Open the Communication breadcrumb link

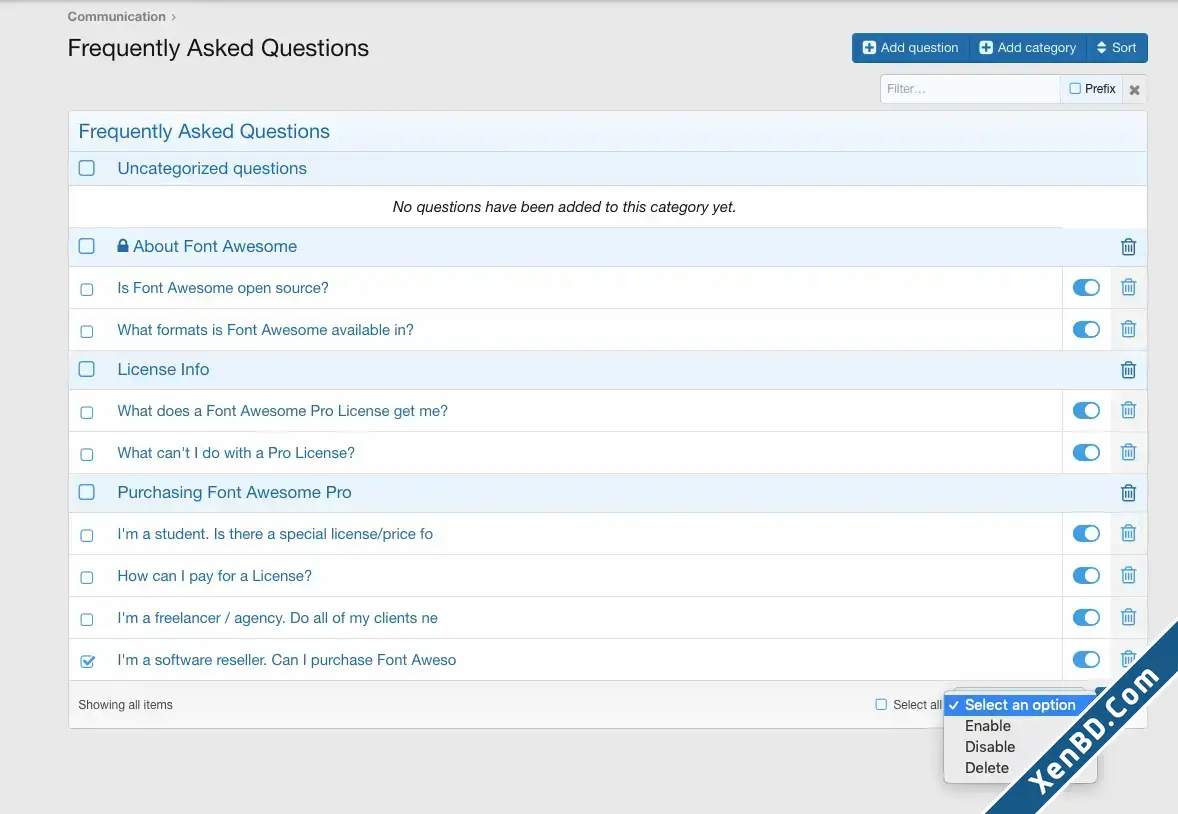[116, 17]
